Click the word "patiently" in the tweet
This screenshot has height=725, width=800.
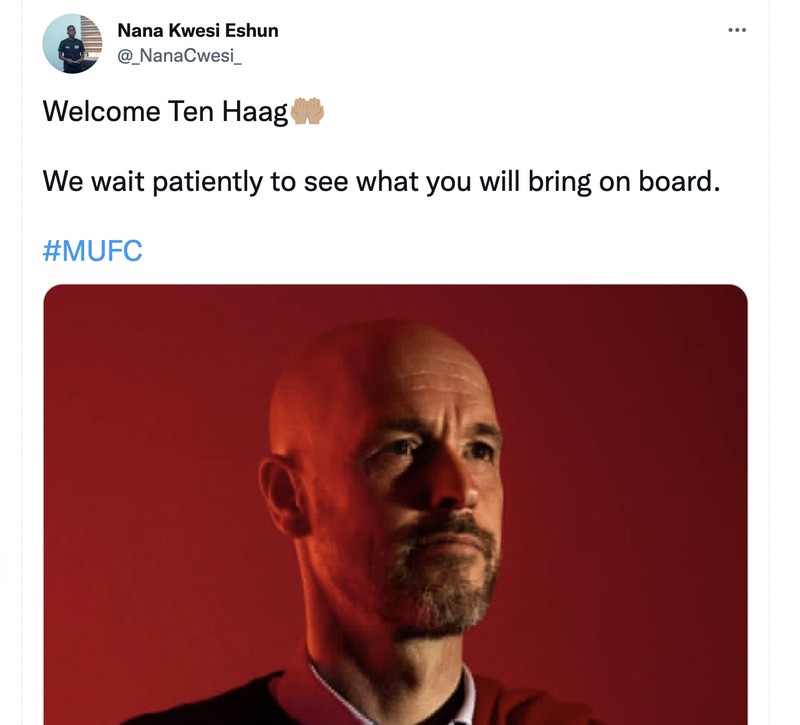207,182
